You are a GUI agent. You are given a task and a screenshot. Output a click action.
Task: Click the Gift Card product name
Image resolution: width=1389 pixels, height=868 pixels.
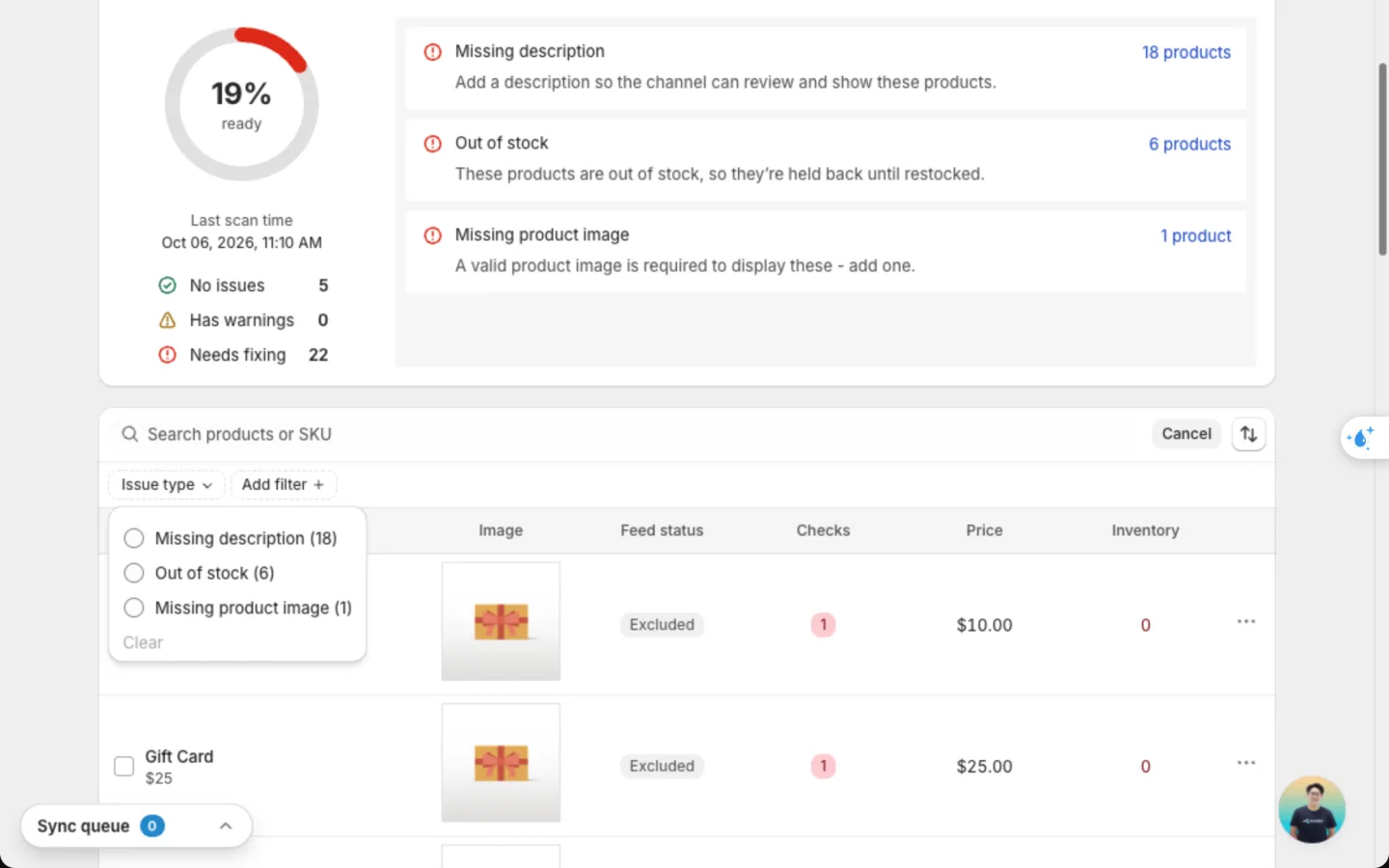tap(179, 756)
